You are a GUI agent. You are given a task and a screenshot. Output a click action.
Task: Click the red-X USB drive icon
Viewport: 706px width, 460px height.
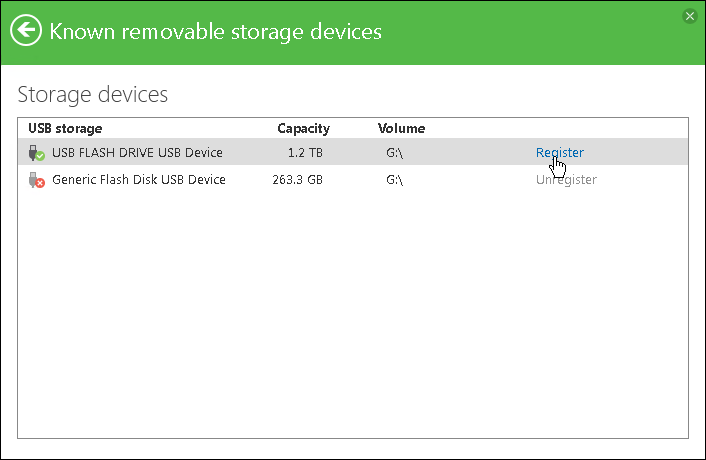point(37,180)
